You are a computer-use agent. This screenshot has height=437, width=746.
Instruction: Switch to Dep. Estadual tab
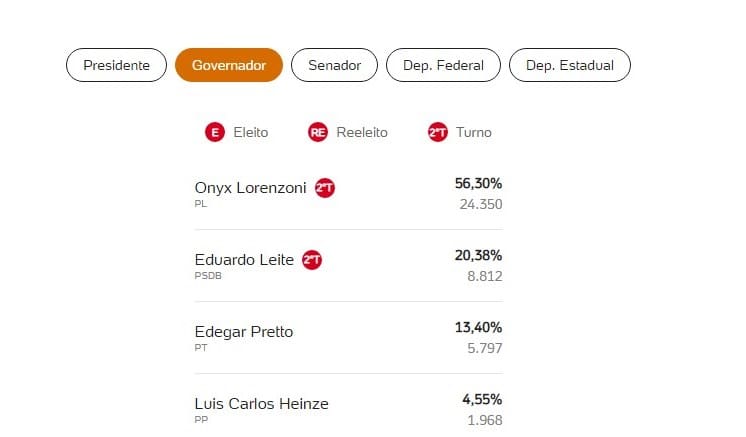[570, 65]
